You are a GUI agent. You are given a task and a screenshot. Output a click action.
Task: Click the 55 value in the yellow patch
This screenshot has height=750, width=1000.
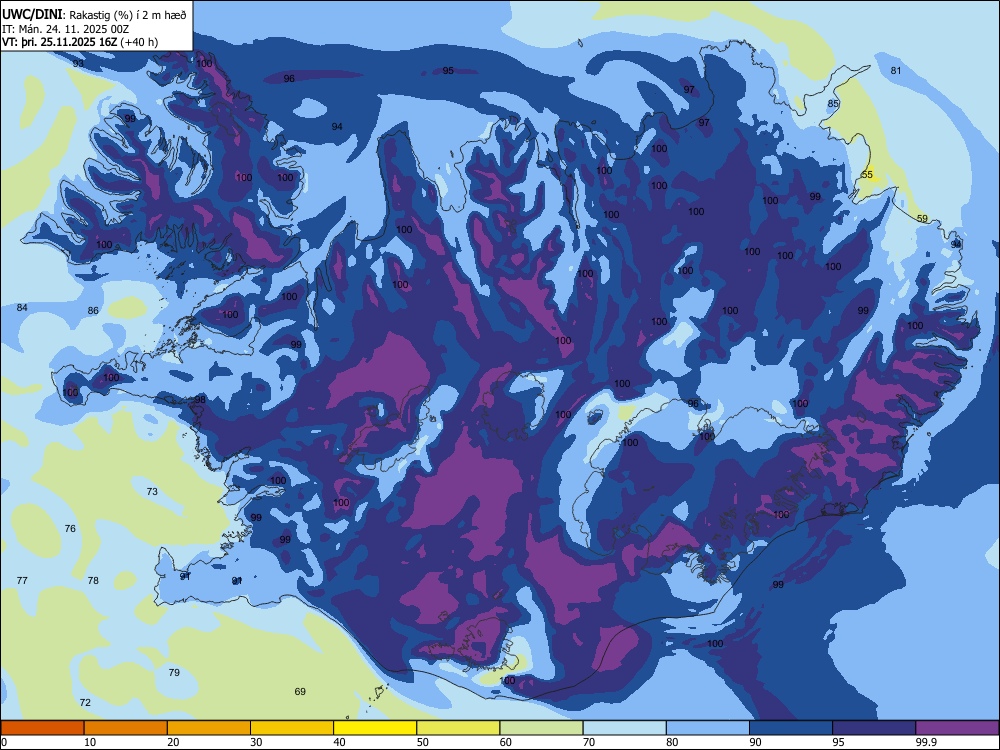click(867, 175)
